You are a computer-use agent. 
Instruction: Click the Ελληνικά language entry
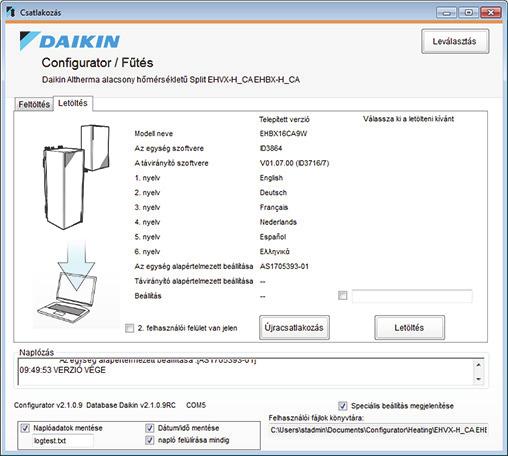[x=274, y=252]
